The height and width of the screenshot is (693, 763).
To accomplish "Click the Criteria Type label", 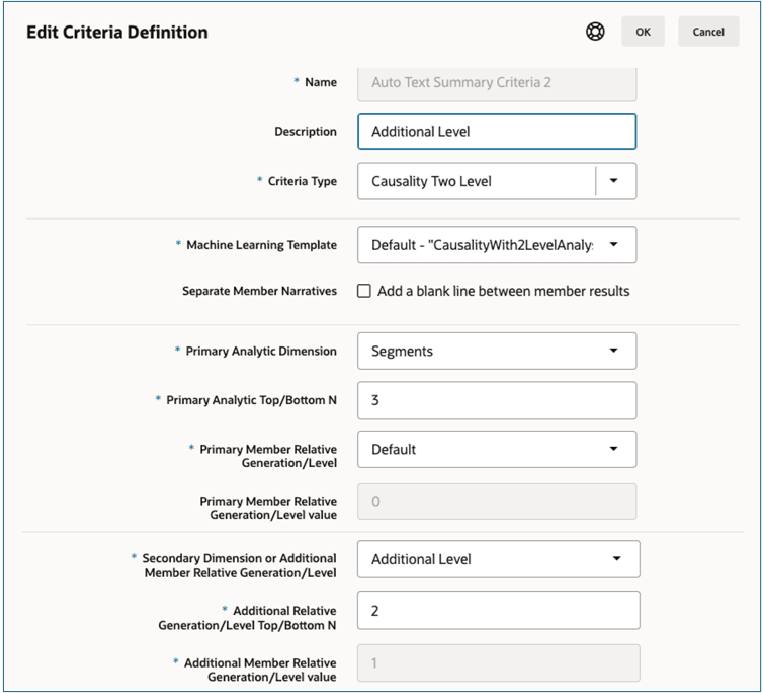I will coord(302,181).
